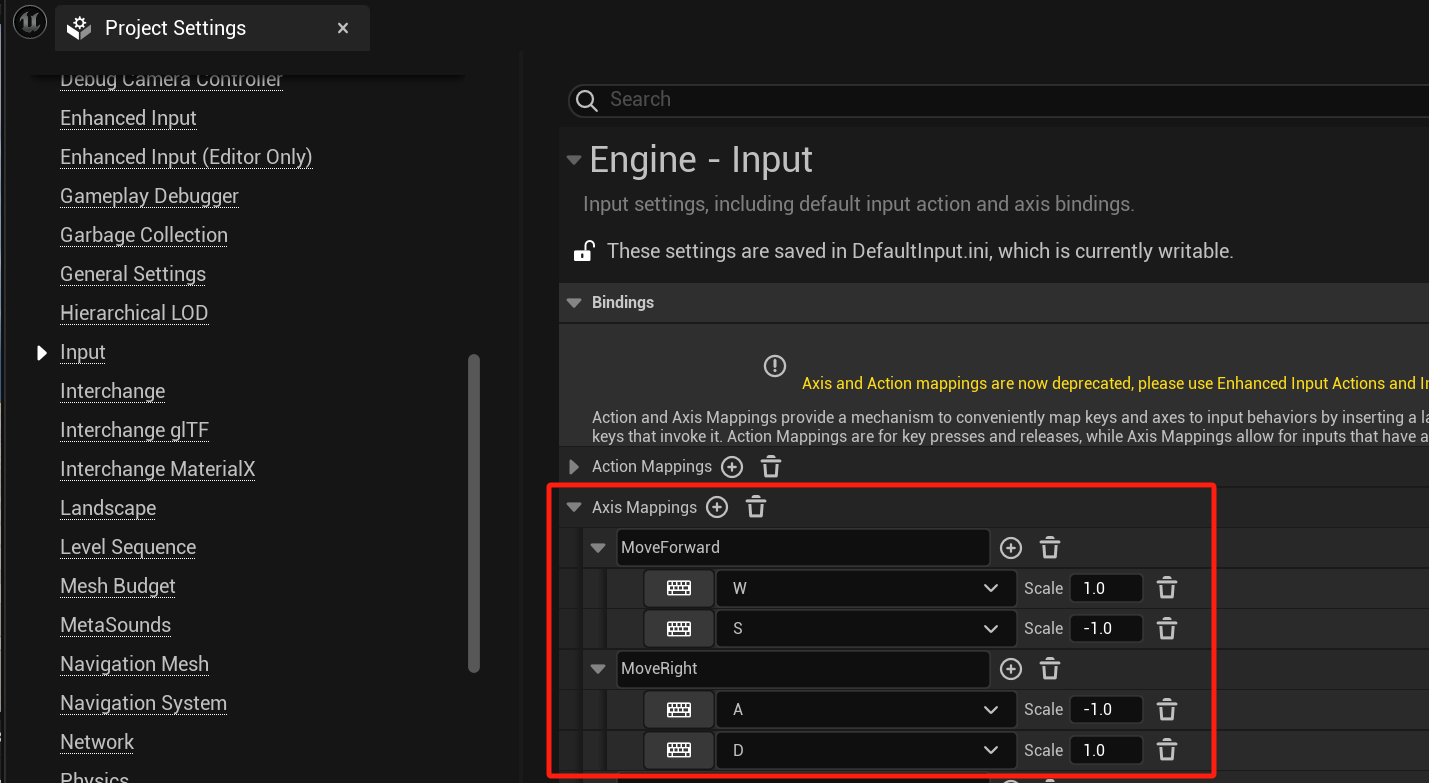Click the MoveForward name field
The image size is (1429, 783).
point(803,548)
